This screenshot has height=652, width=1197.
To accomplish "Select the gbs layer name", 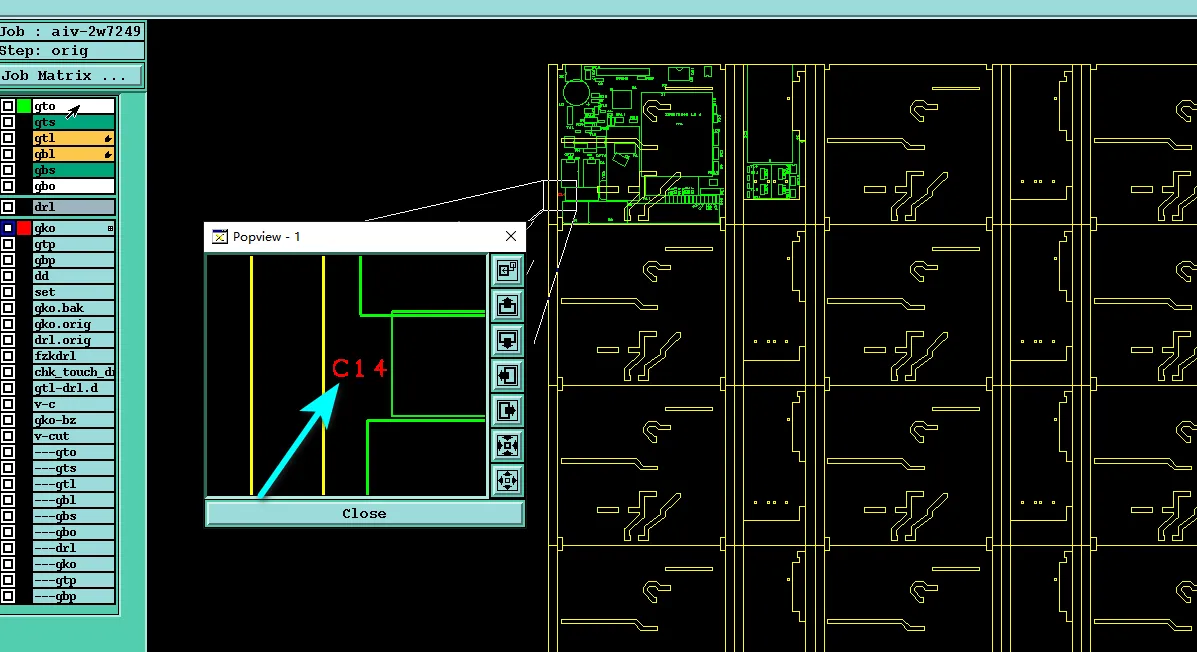I will coord(73,170).
